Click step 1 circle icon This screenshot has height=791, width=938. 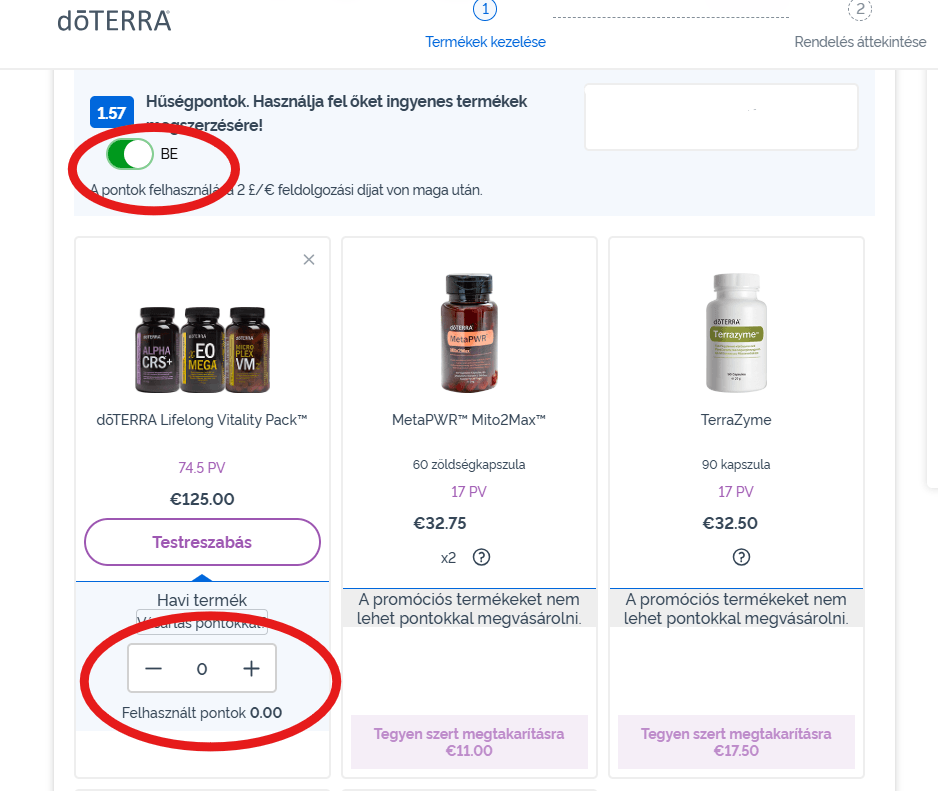(485, 11)
